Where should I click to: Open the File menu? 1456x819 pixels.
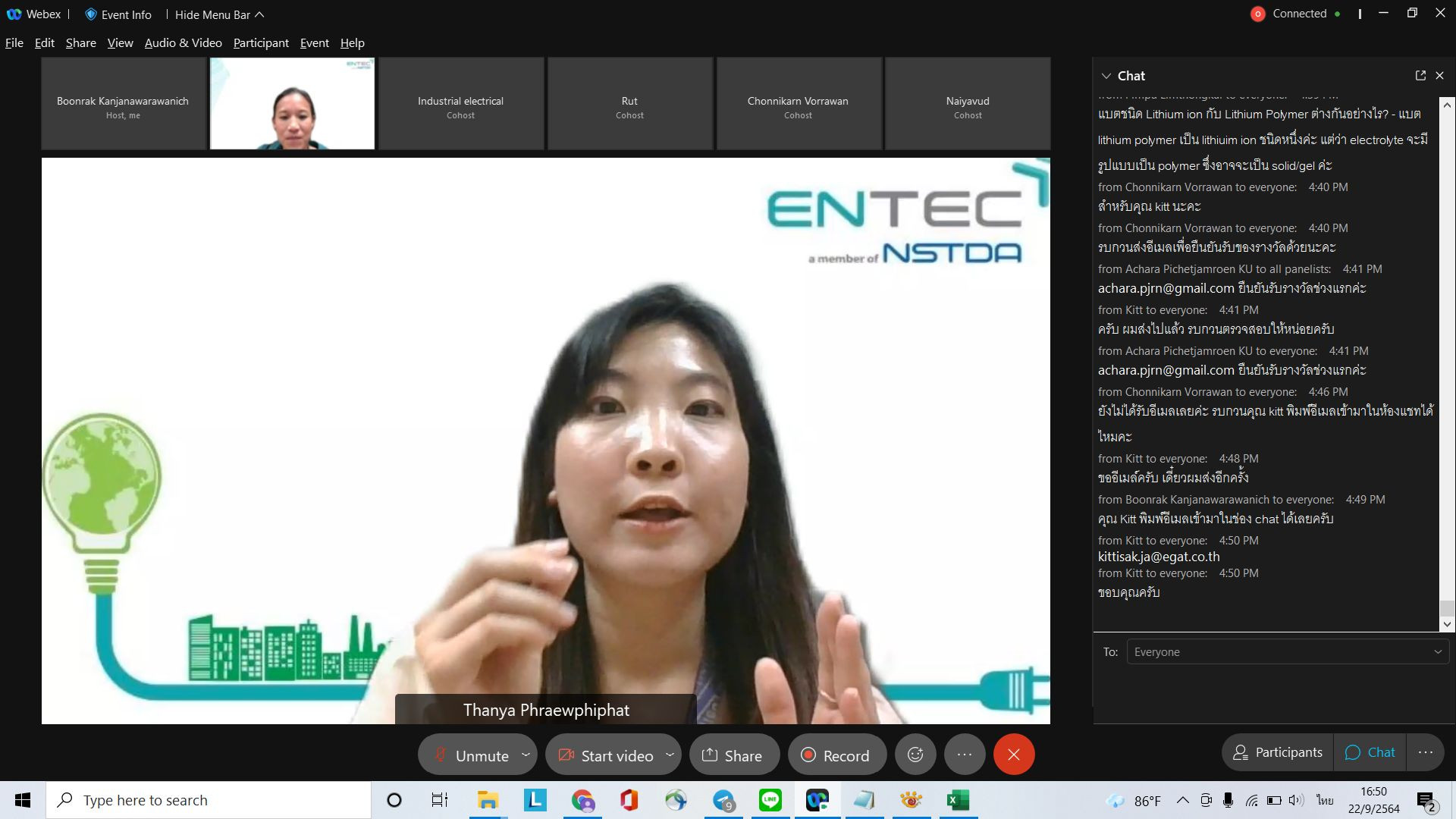(x=14, y=42)
